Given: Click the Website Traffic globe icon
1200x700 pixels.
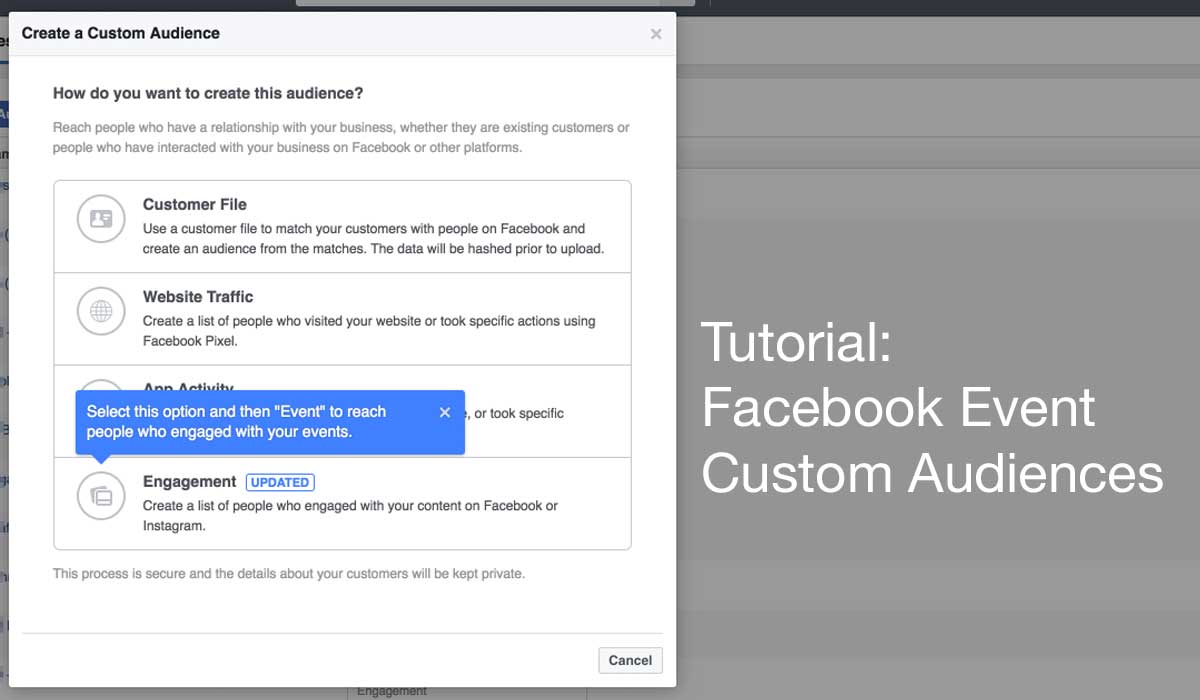Looking at the screenshot, I should pyautogui.click(x=101, y=311).
